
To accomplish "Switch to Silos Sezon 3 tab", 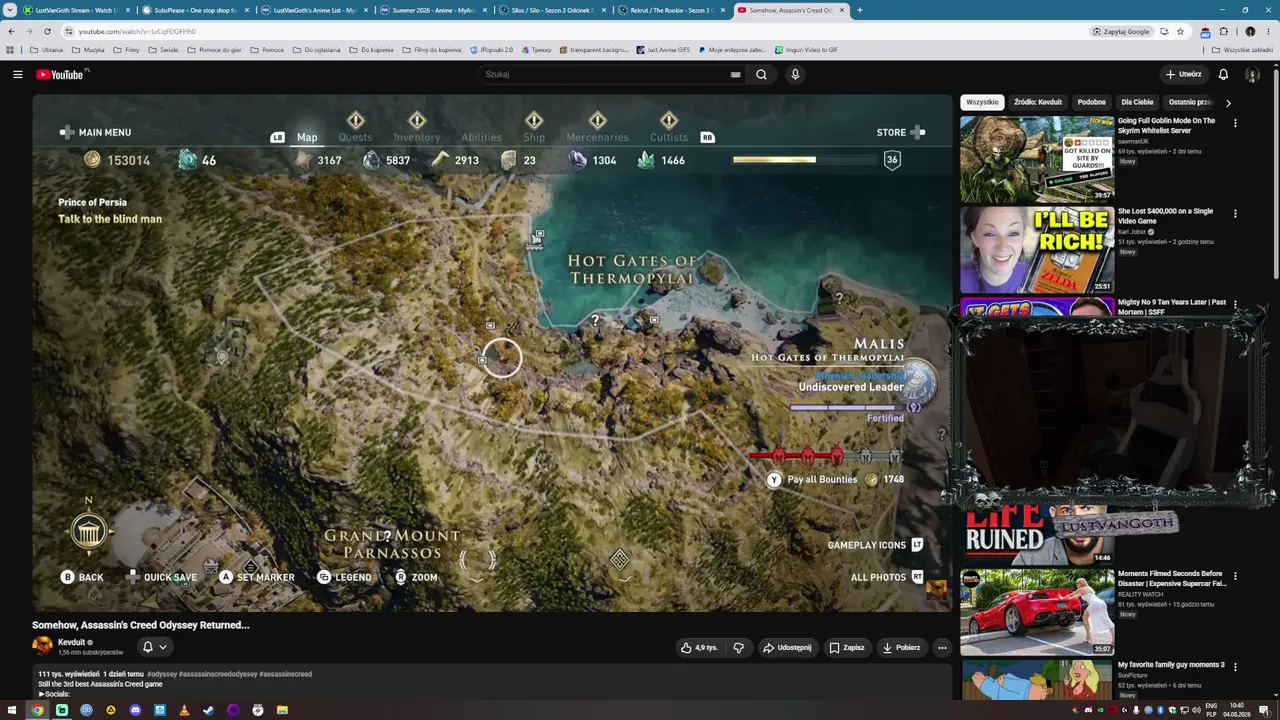I will click(x=553, y=10).
